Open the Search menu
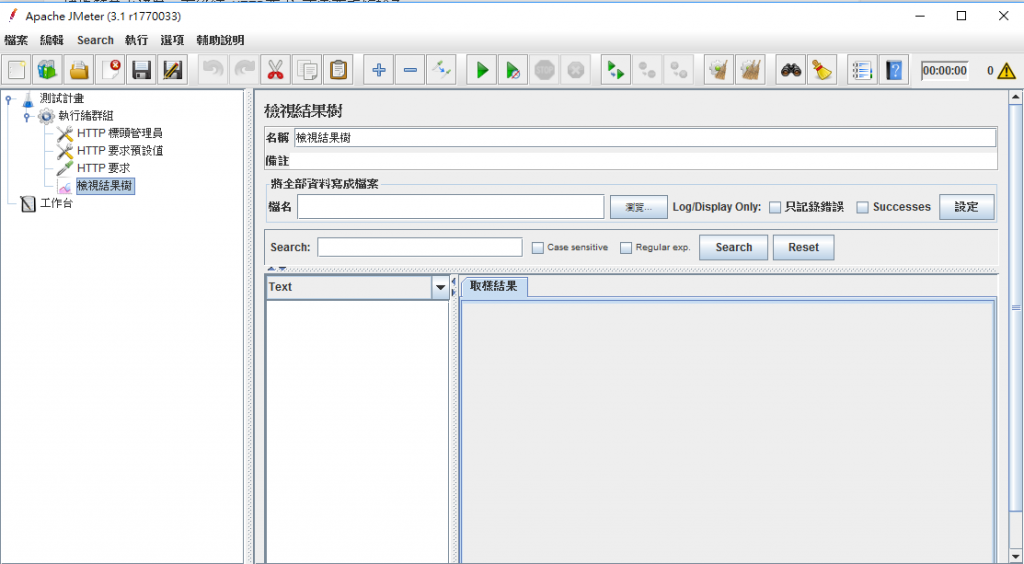The height and width of the screenshot is (564, 1024). pos(95,40)
